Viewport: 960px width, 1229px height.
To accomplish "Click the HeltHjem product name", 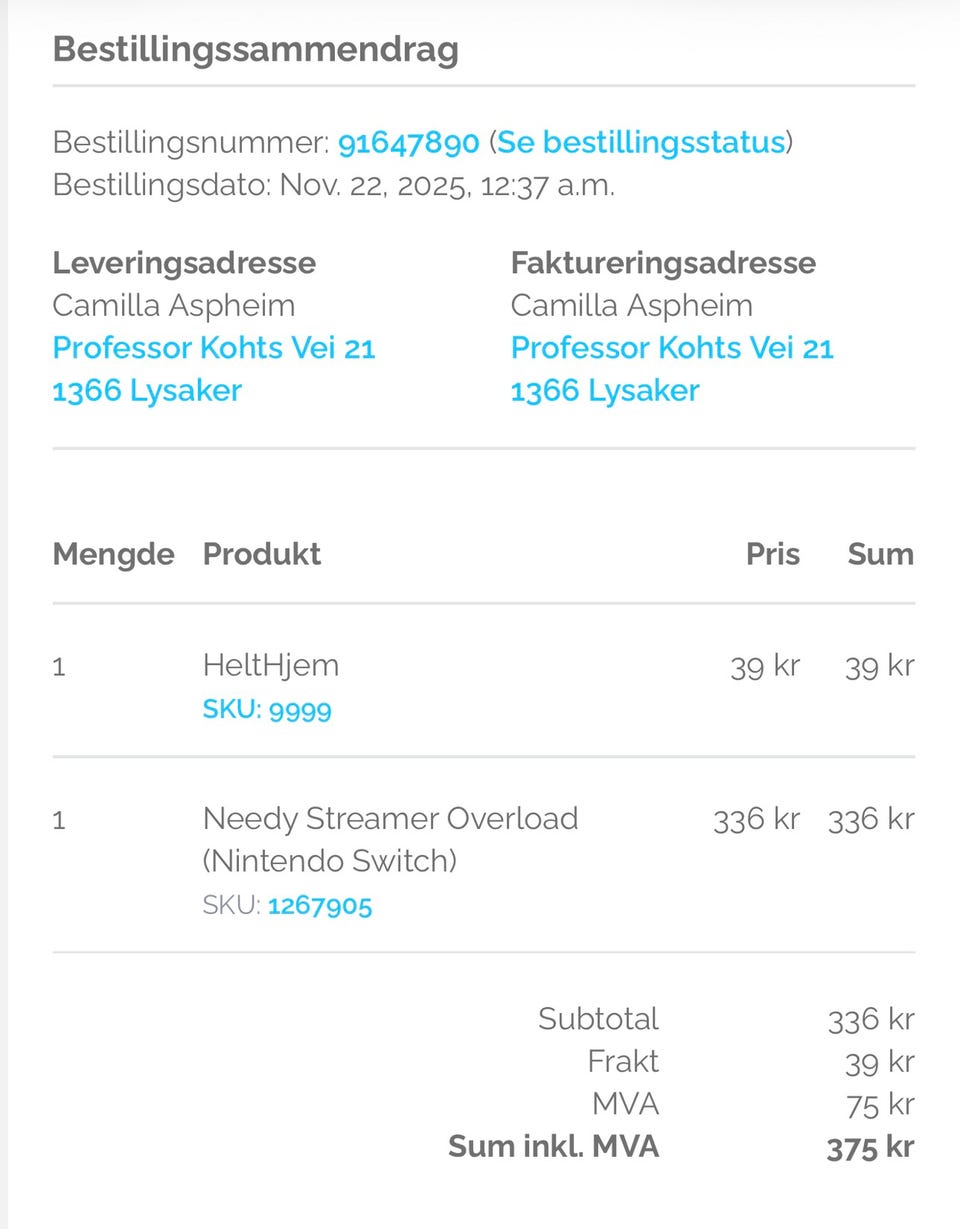I will coord(270,666).
